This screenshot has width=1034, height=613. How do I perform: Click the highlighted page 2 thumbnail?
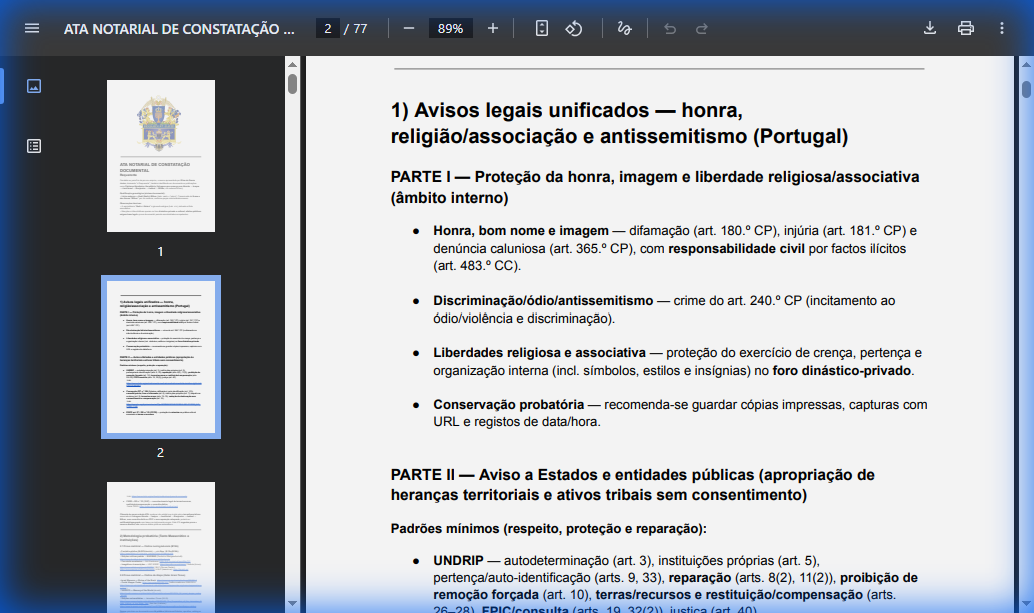(x=160, y=355)
